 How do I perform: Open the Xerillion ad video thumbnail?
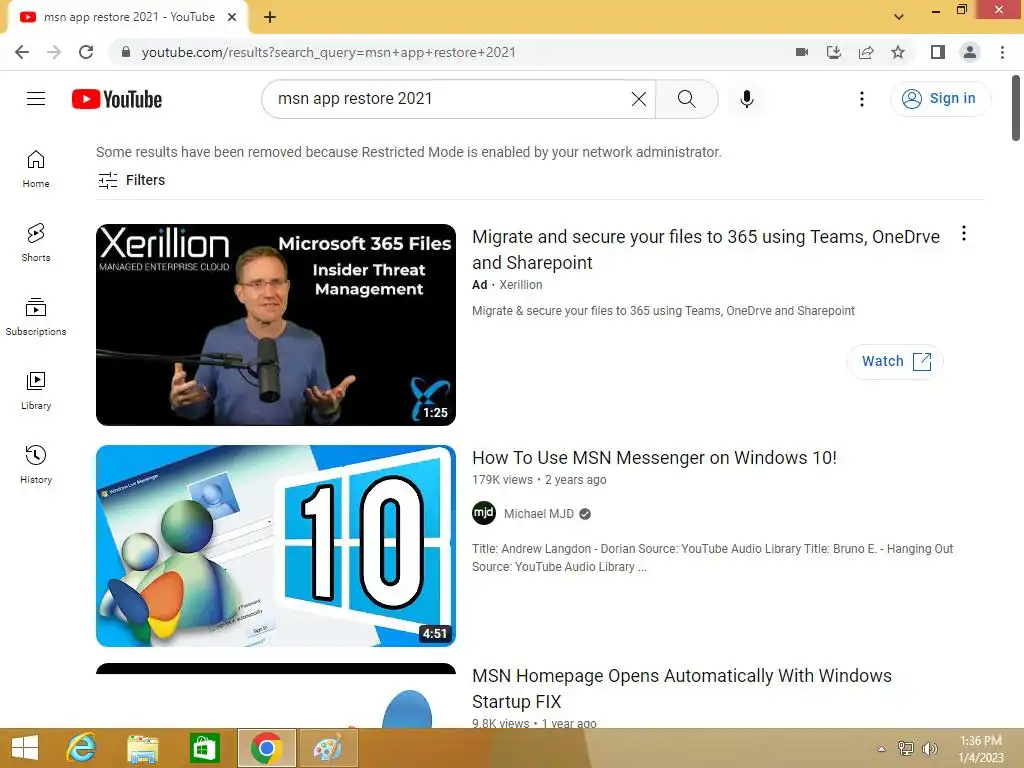point(276,325)
